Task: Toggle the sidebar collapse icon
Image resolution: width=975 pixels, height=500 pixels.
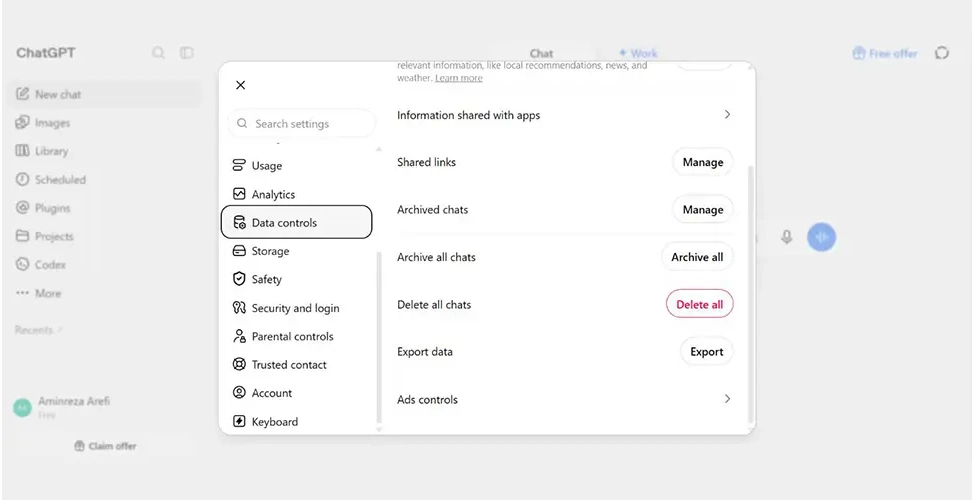Action: click(187, 53)
